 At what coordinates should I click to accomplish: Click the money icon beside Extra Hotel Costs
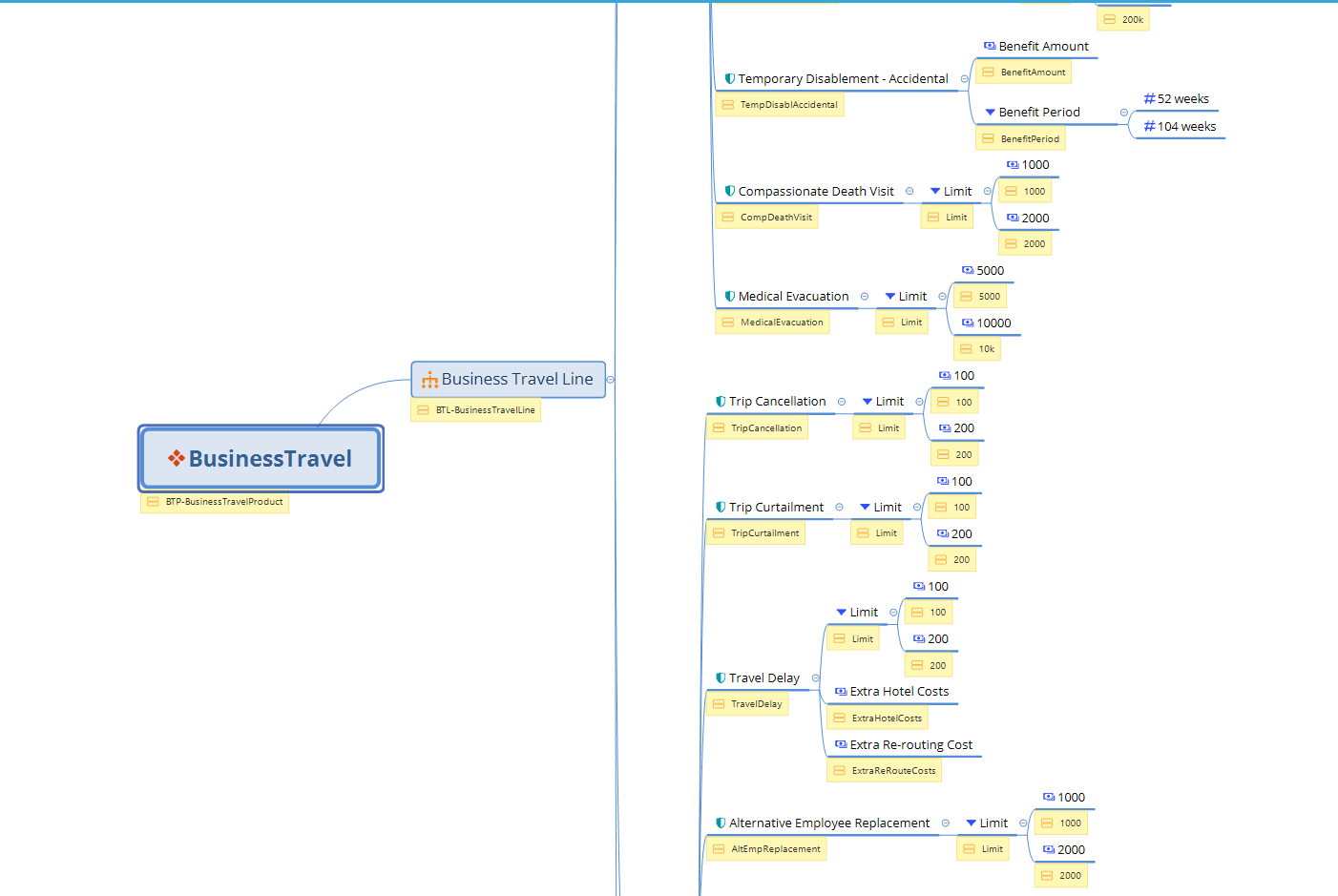840,692
